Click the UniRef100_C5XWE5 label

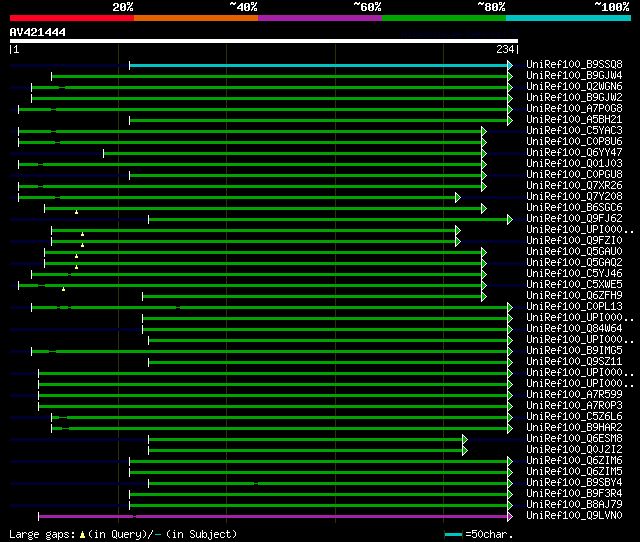click(574, 284)
